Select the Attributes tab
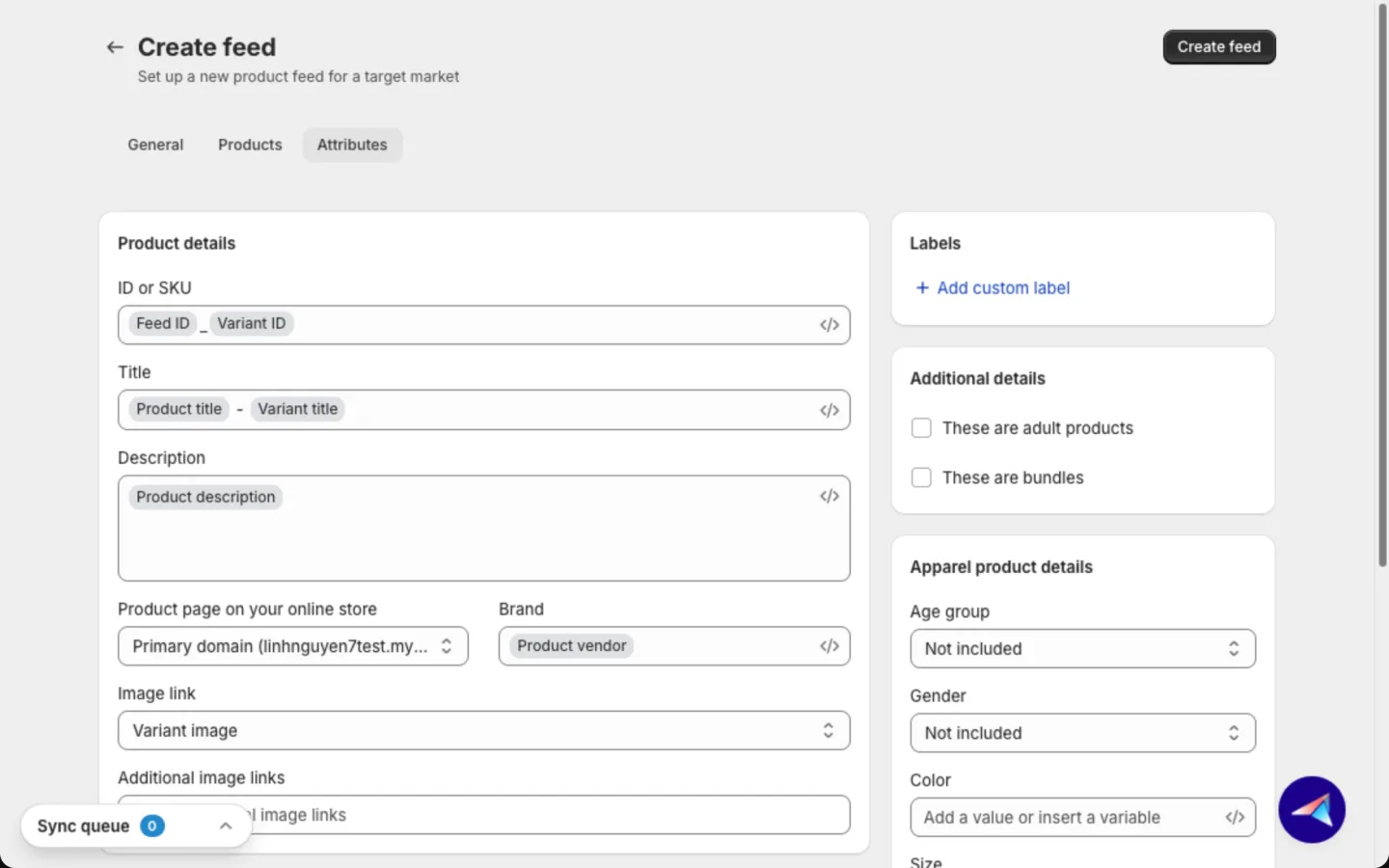Image resolution: width=1389 pixels, height=868 pixels. point(352,145)
